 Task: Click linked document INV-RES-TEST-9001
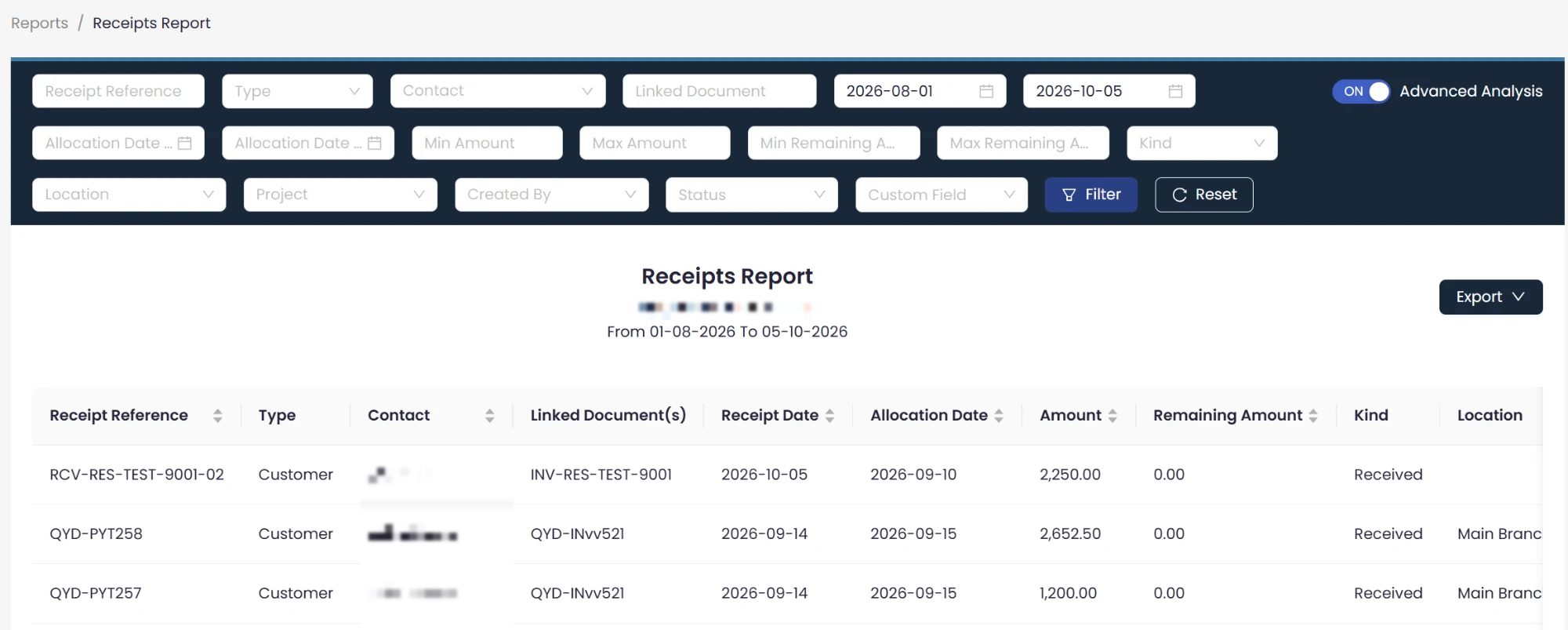601,475
